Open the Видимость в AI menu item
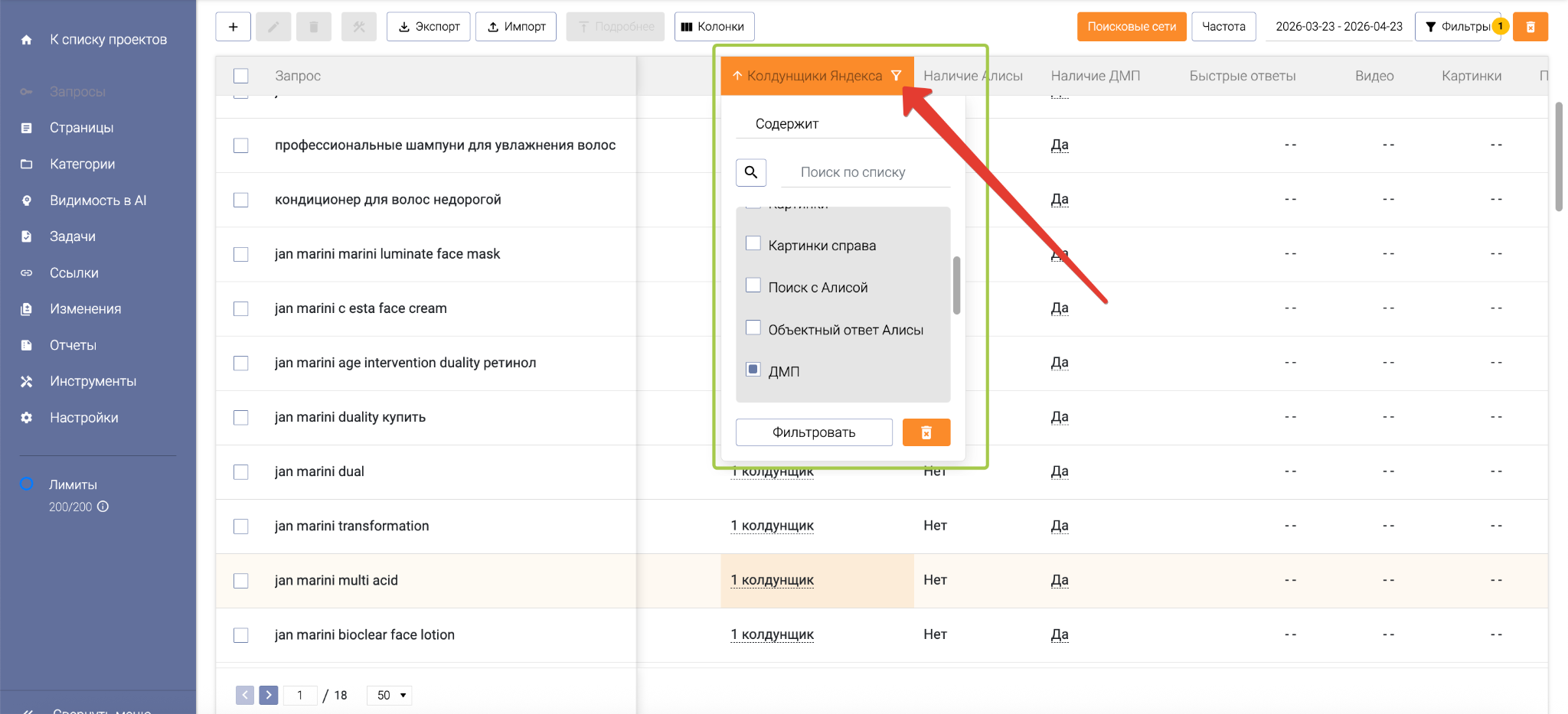Image resolution: width=1568 pixels, height=714 pixels. (98, 201)
